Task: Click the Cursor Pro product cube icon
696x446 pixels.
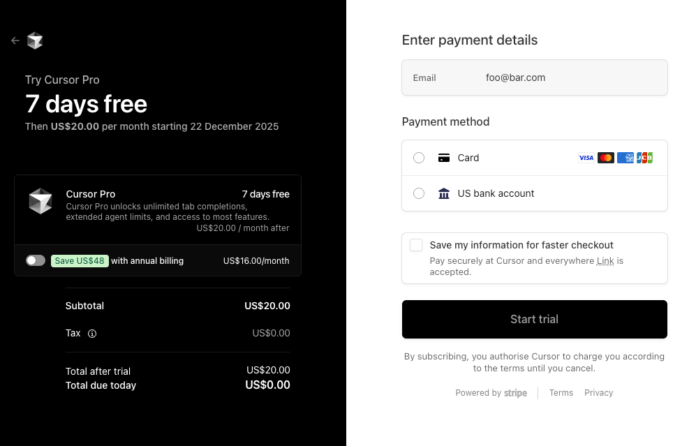Action: coord(41,201)
